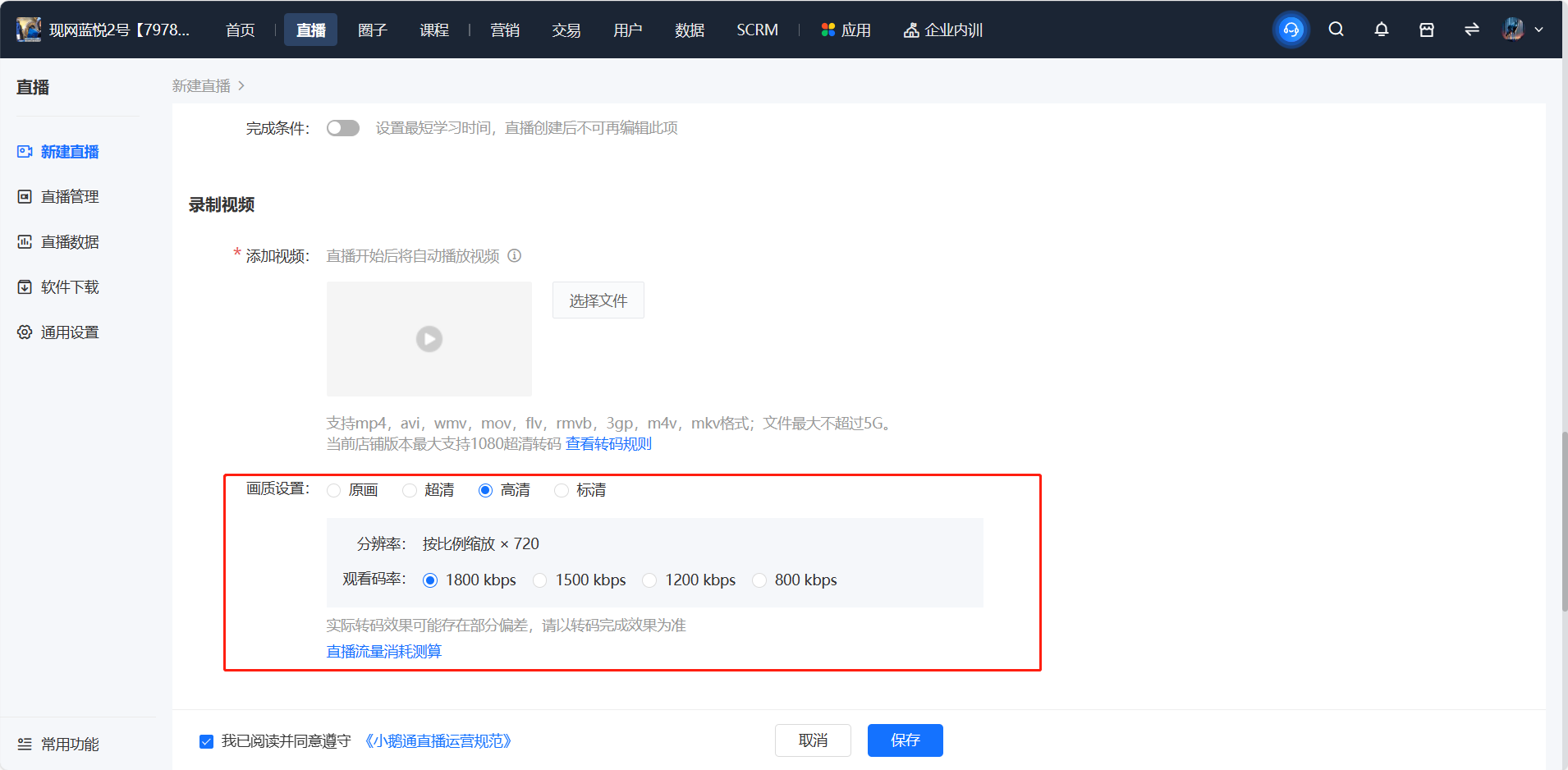Switch to the 课程 top menu
This screenshot has height=770, width=1568.
click(x=434, y=30)
